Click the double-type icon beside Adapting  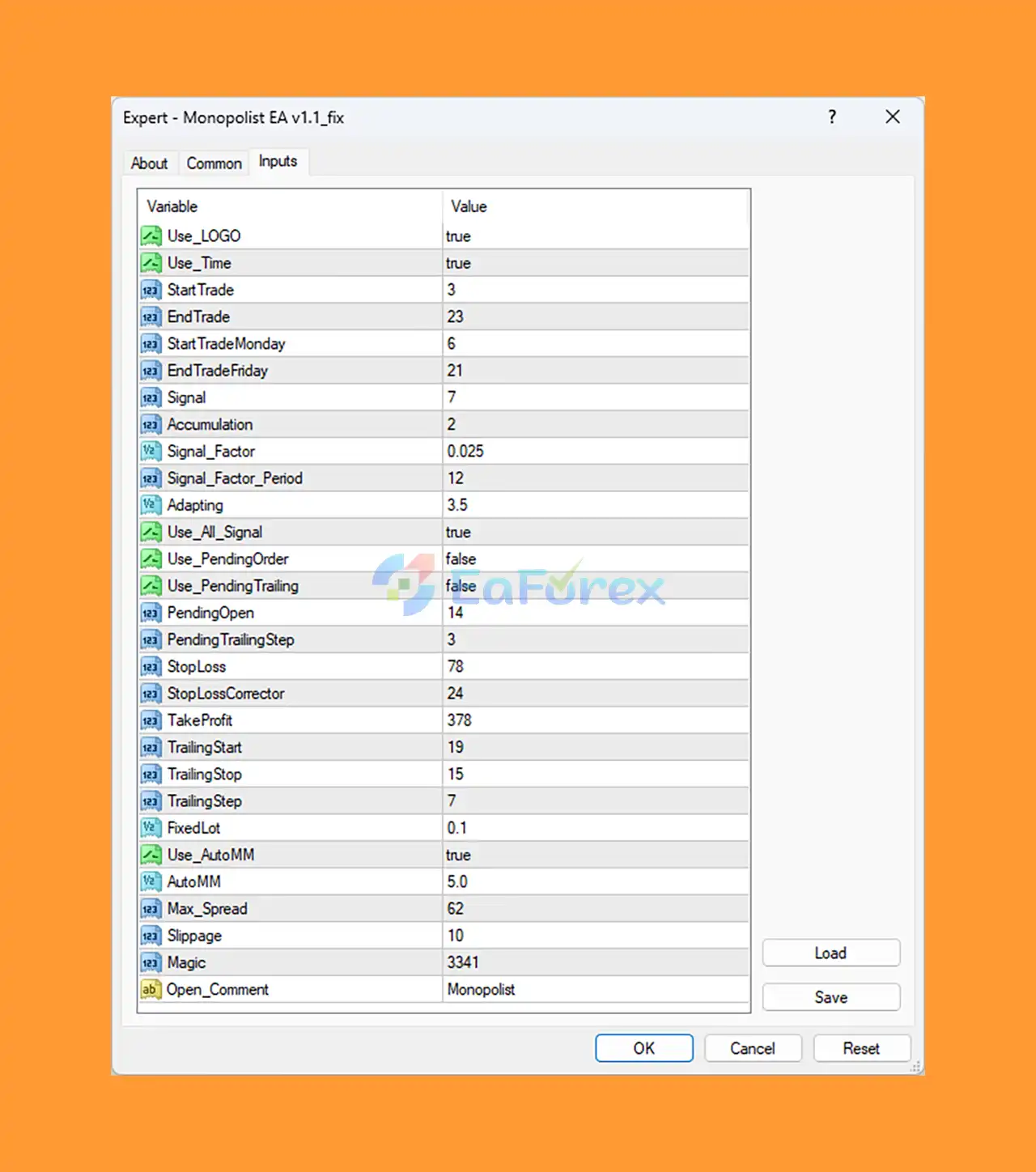point(151,505)
